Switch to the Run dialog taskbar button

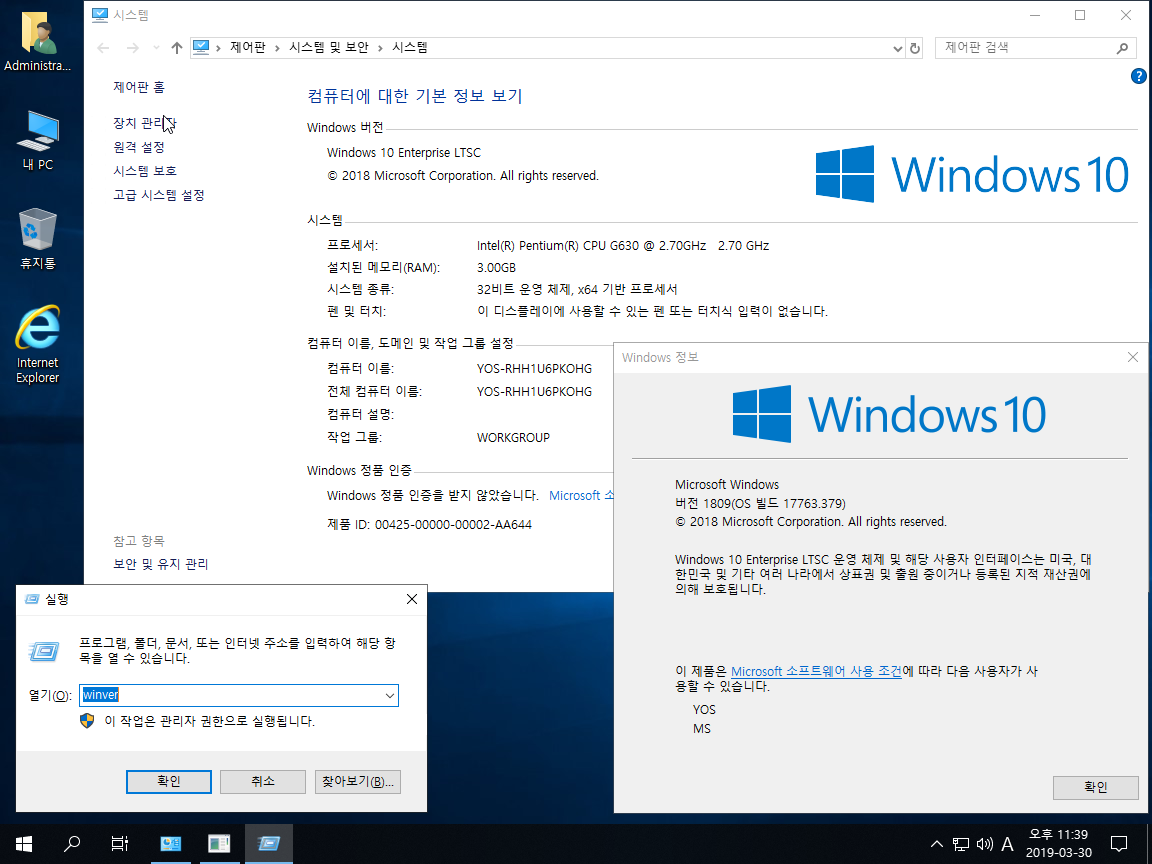click(268, 843)
